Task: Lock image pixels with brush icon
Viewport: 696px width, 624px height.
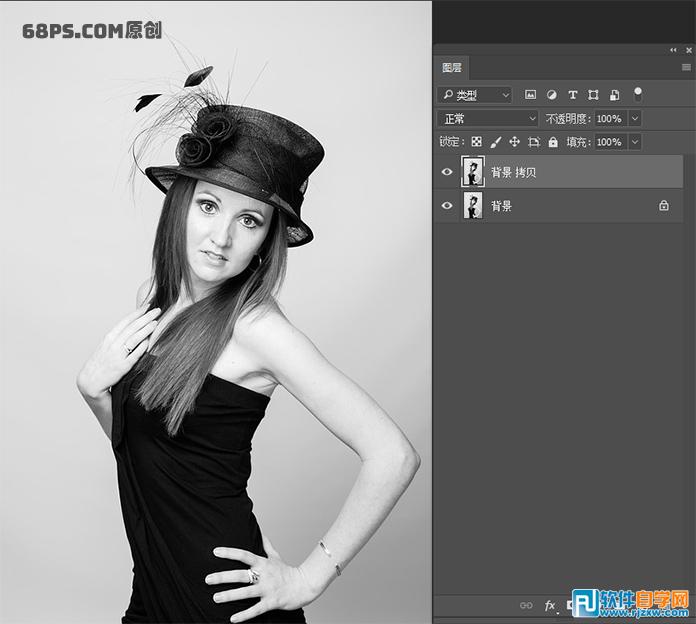Action: coord(496,142)
